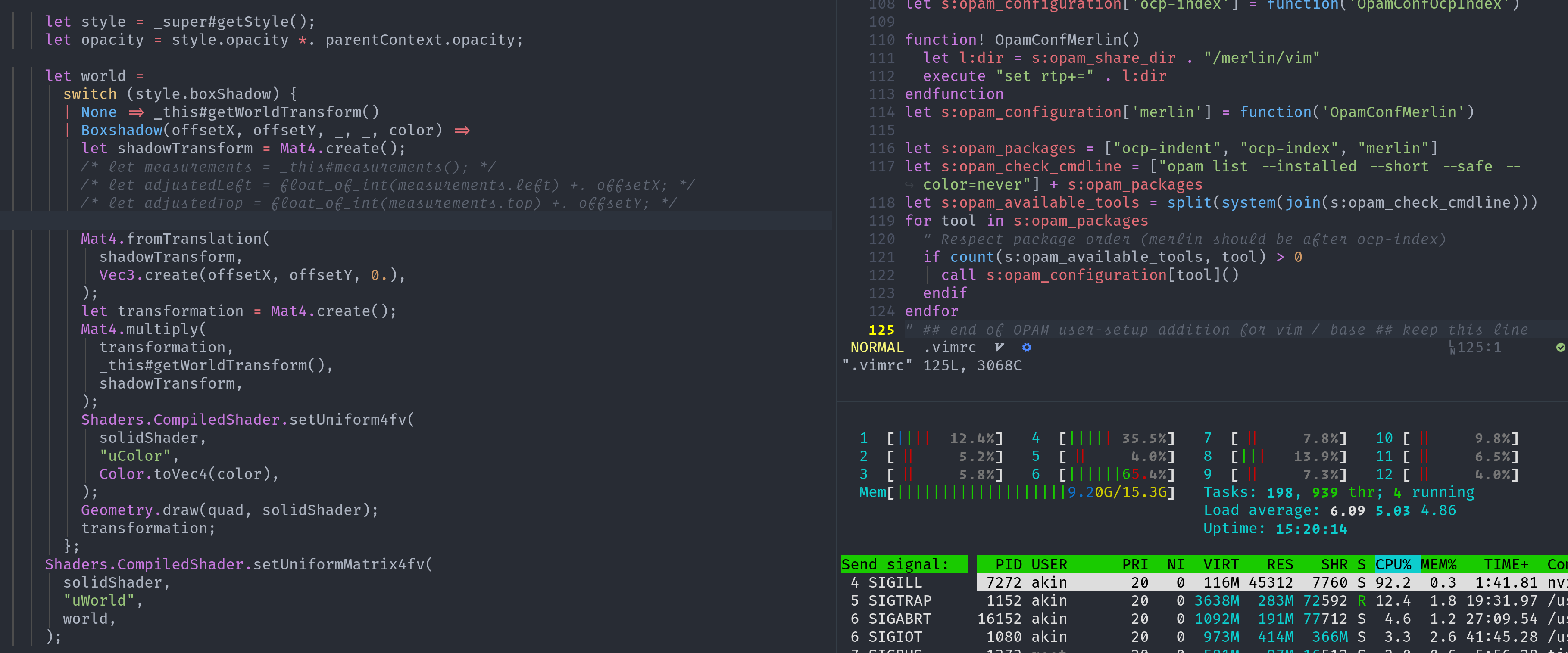
Task: Click '".vimrc" 125L, 3068C' message line
Action: pos(932,366)
